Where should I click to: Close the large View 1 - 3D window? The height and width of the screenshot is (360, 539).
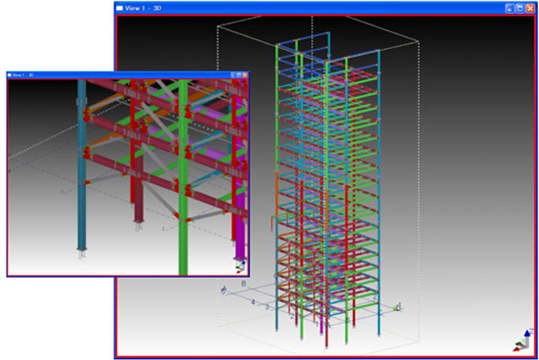coord(530,8)
